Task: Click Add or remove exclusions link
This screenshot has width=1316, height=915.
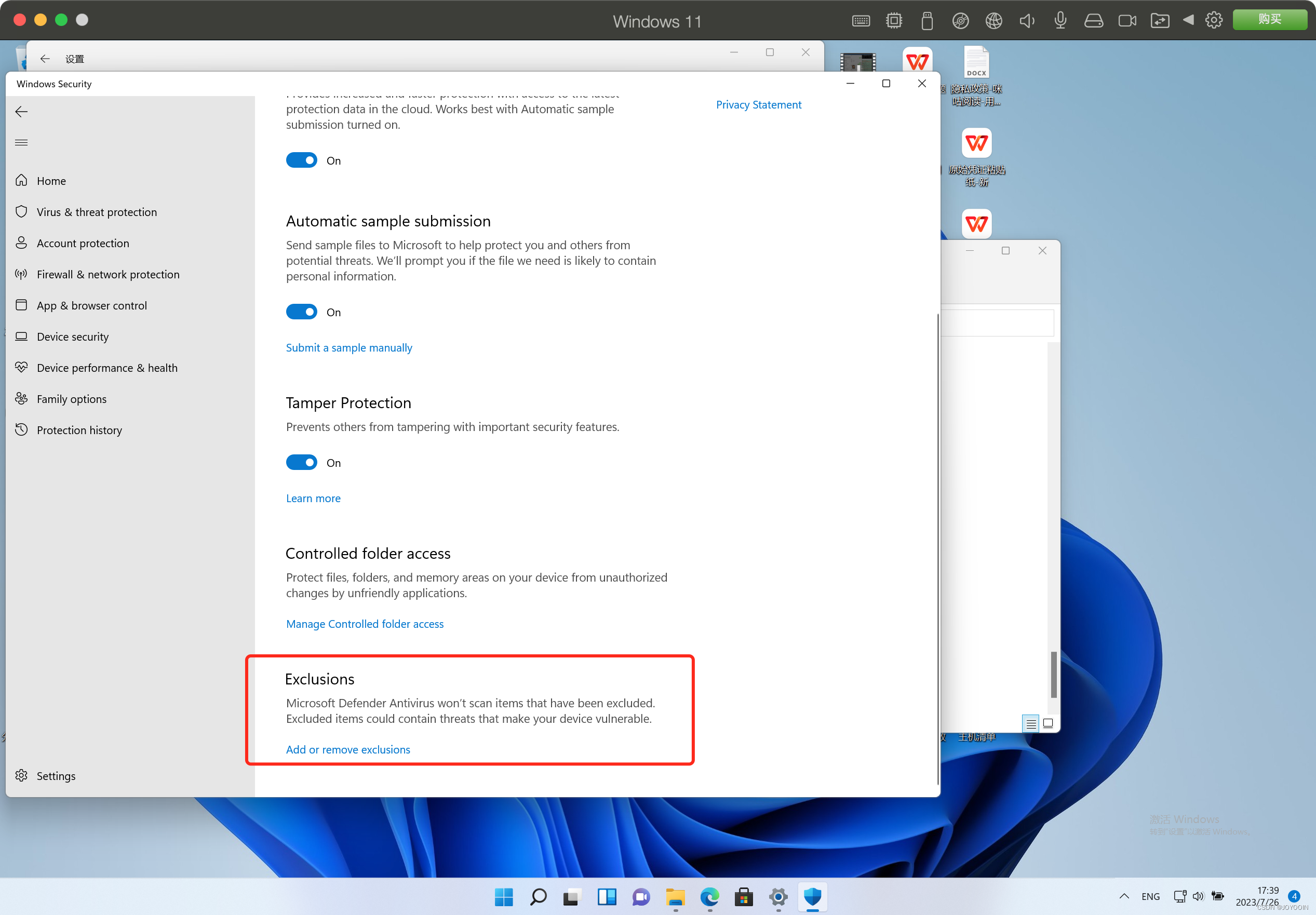Action: [348, 749]
